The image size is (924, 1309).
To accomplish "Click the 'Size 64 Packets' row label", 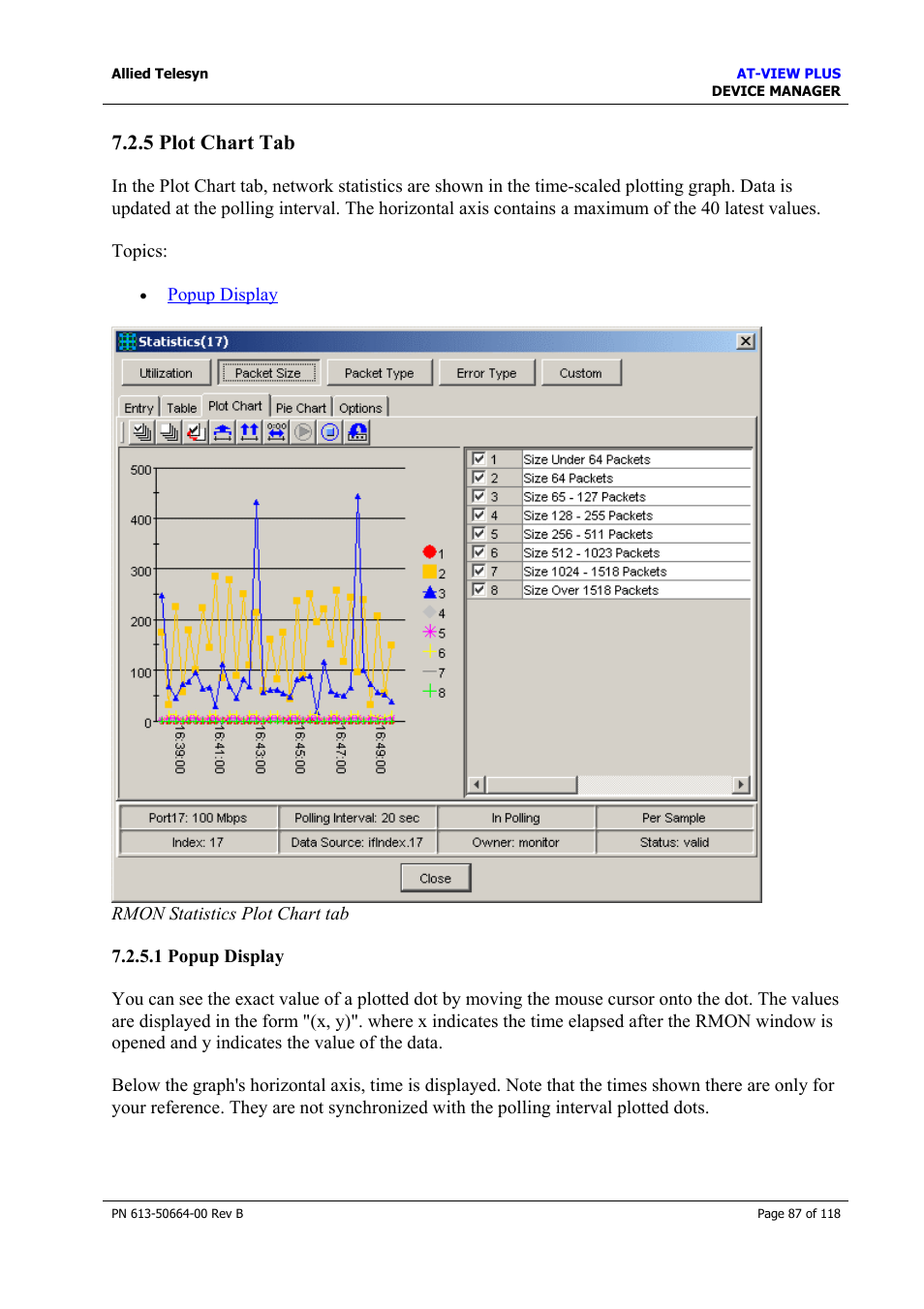I will coord(569,478).
